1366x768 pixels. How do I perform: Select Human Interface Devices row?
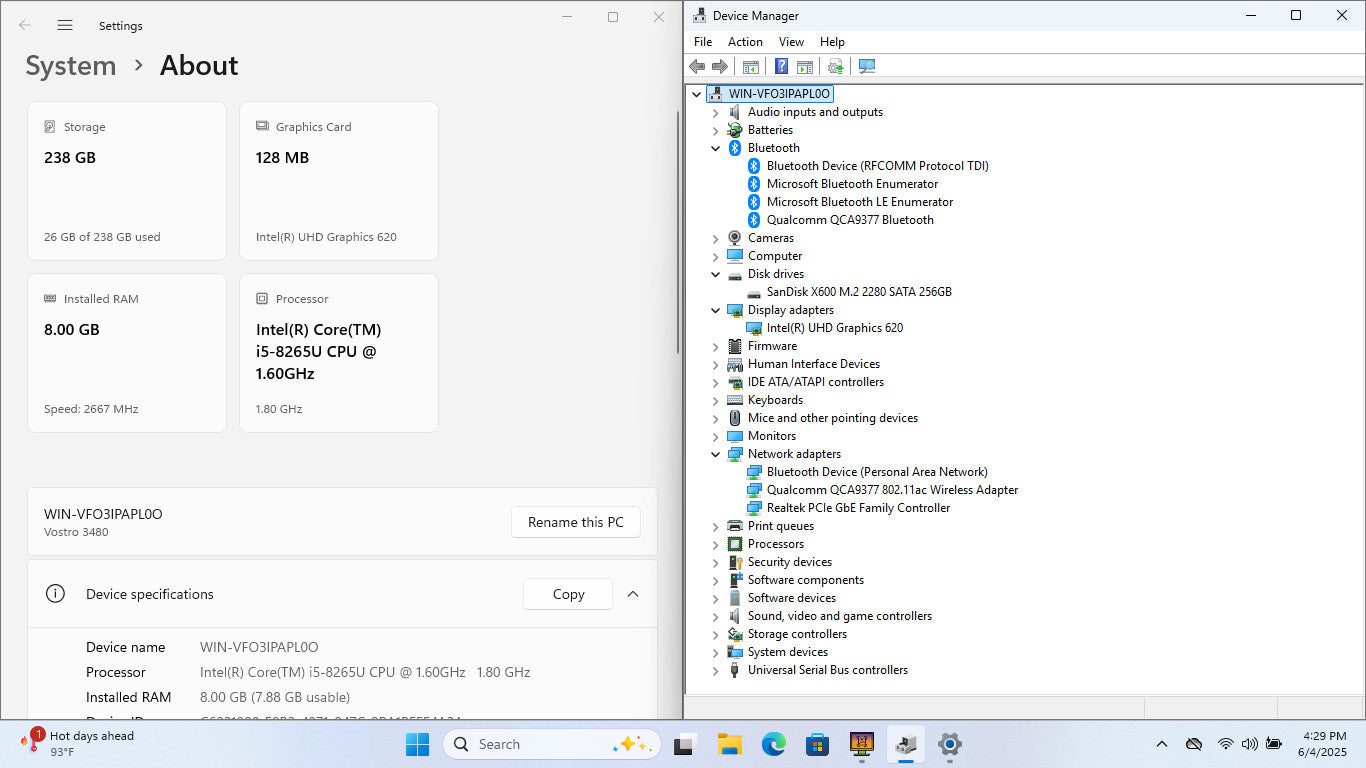814,364
